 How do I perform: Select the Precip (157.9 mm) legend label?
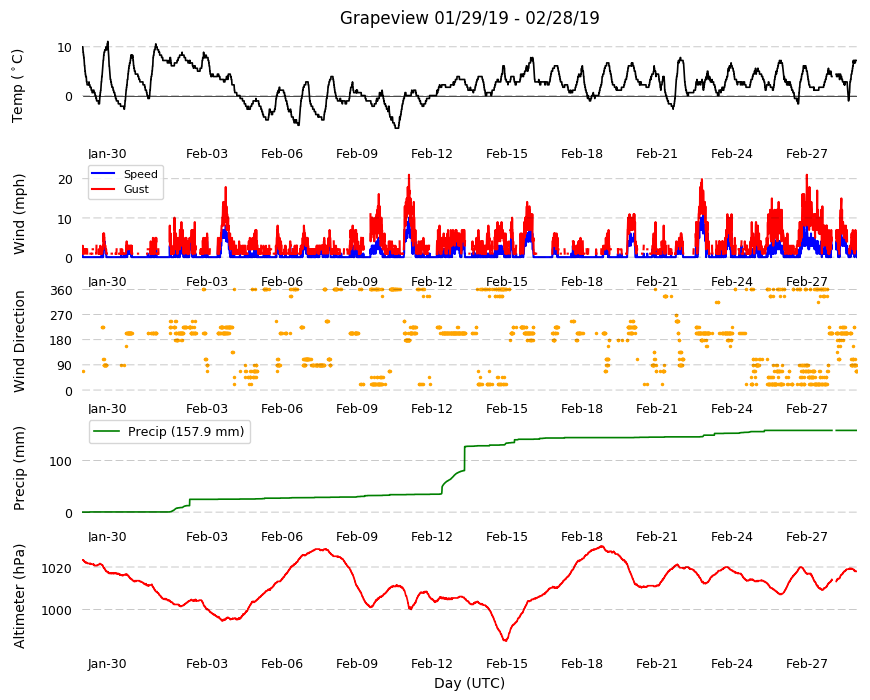pos(186,432)
